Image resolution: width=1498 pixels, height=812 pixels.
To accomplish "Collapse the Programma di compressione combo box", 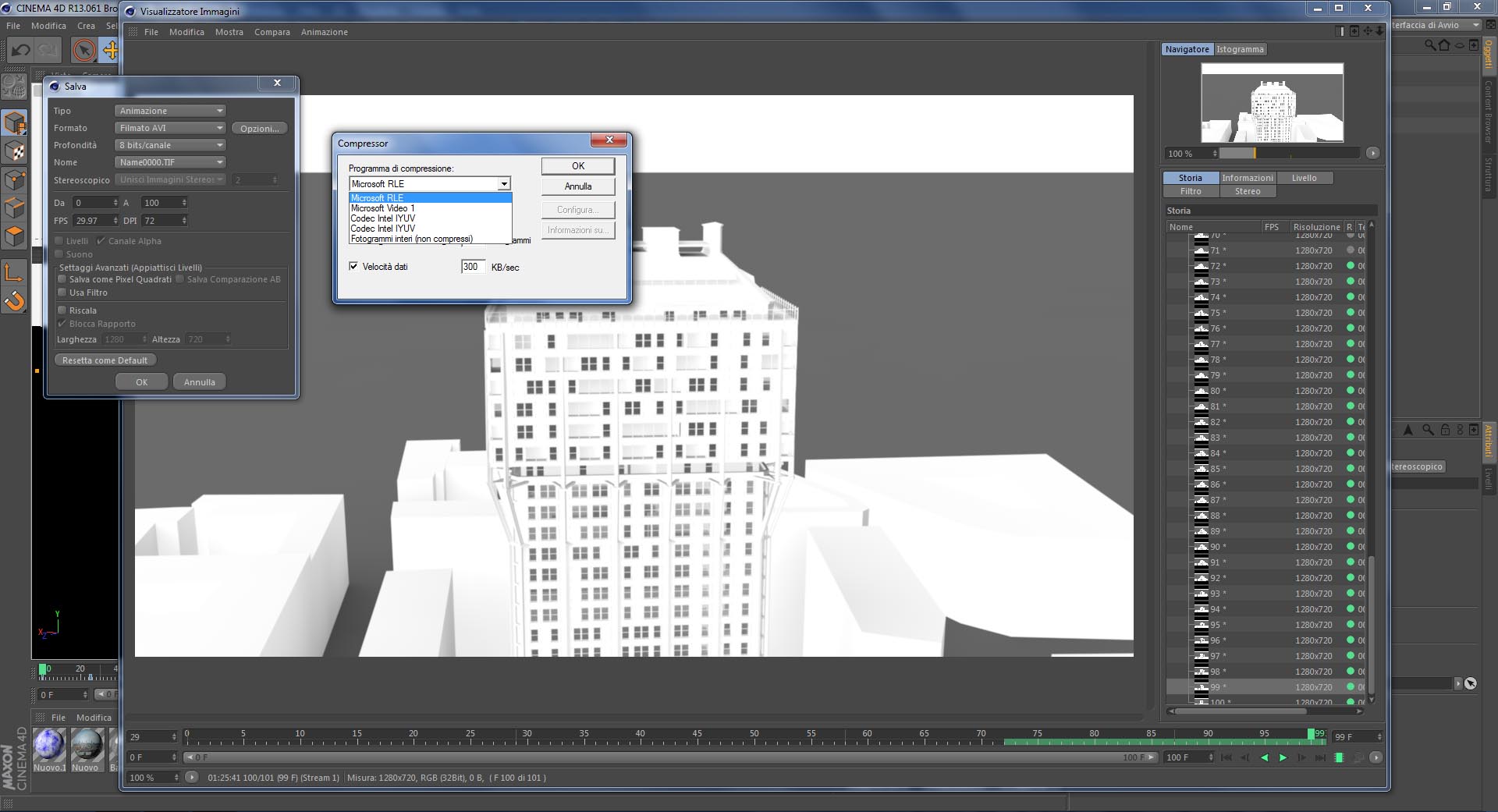I will pyautogui.click(x=504, y=184).
